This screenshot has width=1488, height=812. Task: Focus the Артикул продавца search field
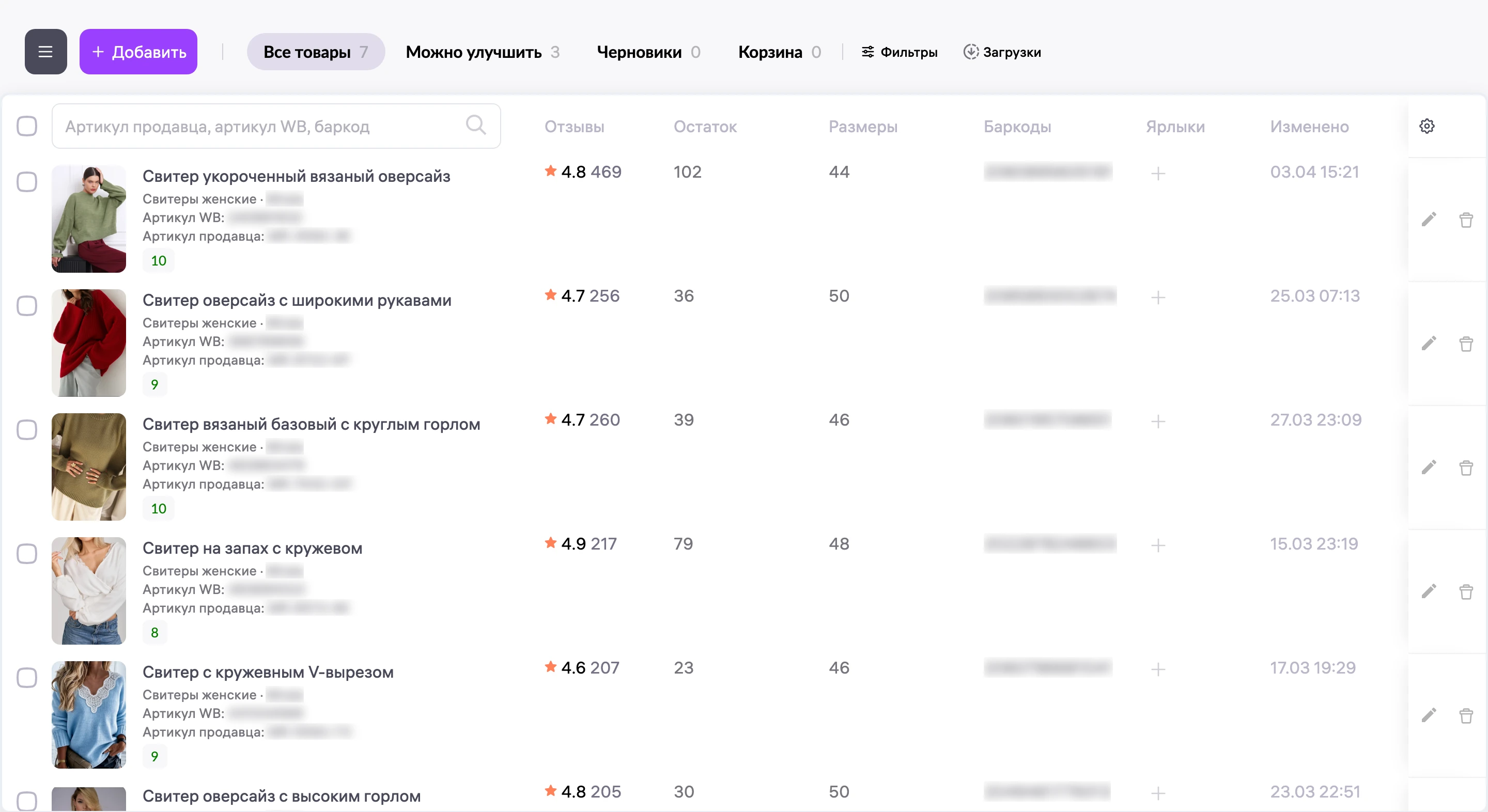coord(276,126)
